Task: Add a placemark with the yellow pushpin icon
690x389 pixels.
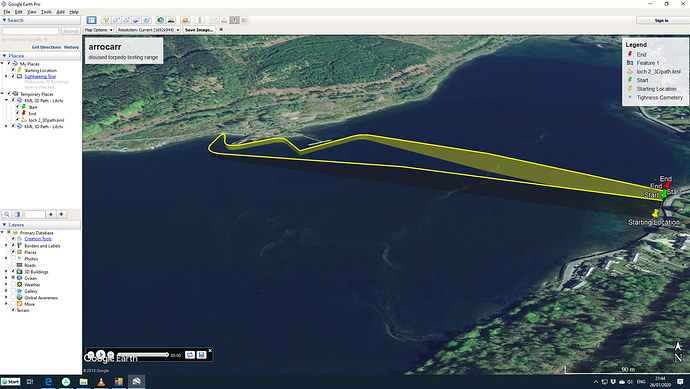Action: 106,20
